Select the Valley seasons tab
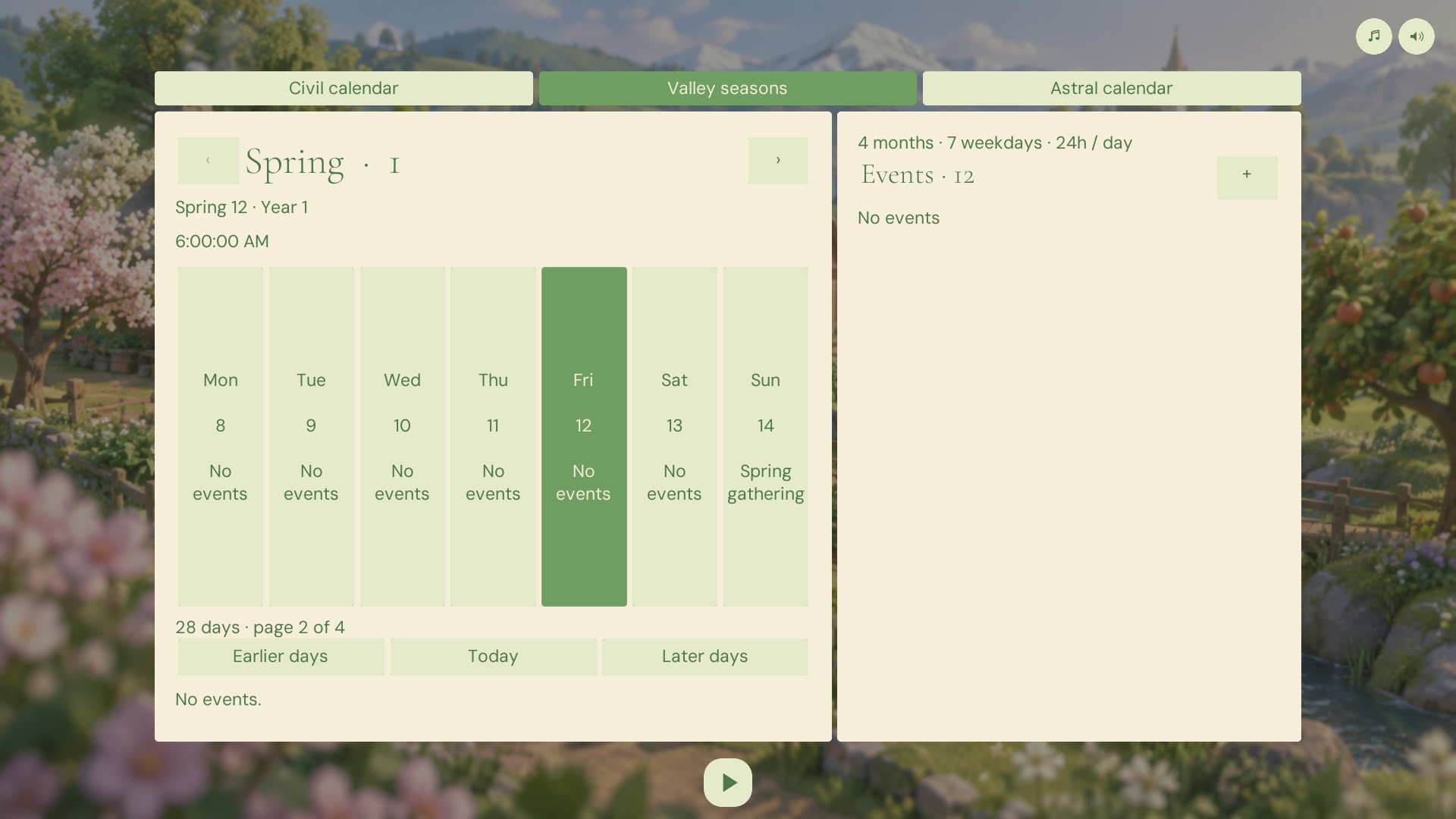The height and width of the screenshot is (819, 1456). click(x=727, y=88)
